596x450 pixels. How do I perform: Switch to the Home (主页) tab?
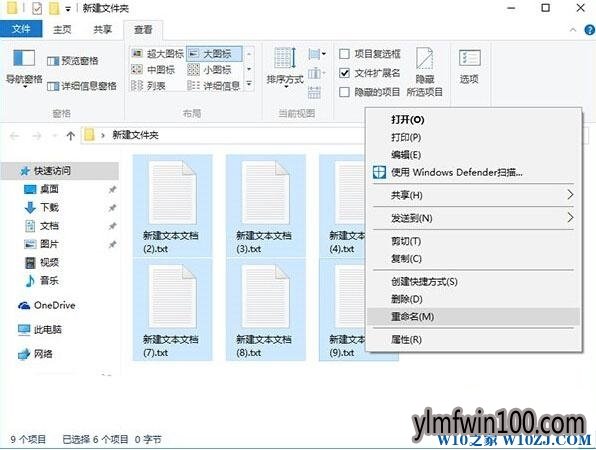[x=62, y=29]
